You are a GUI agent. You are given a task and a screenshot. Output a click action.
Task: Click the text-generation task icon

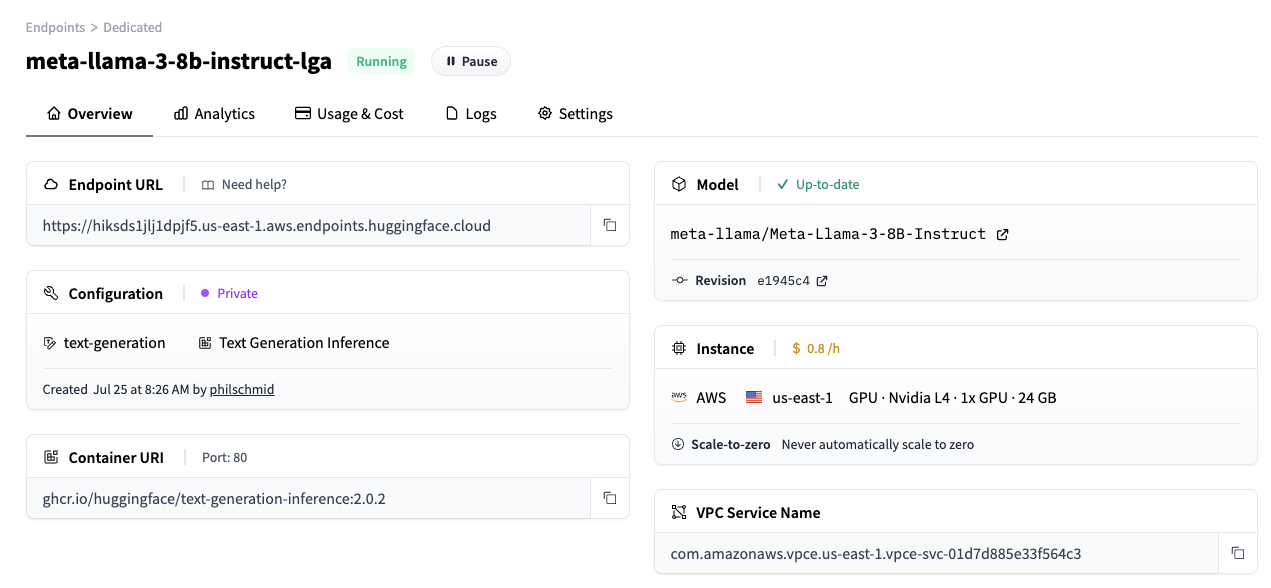click(50, 343)
